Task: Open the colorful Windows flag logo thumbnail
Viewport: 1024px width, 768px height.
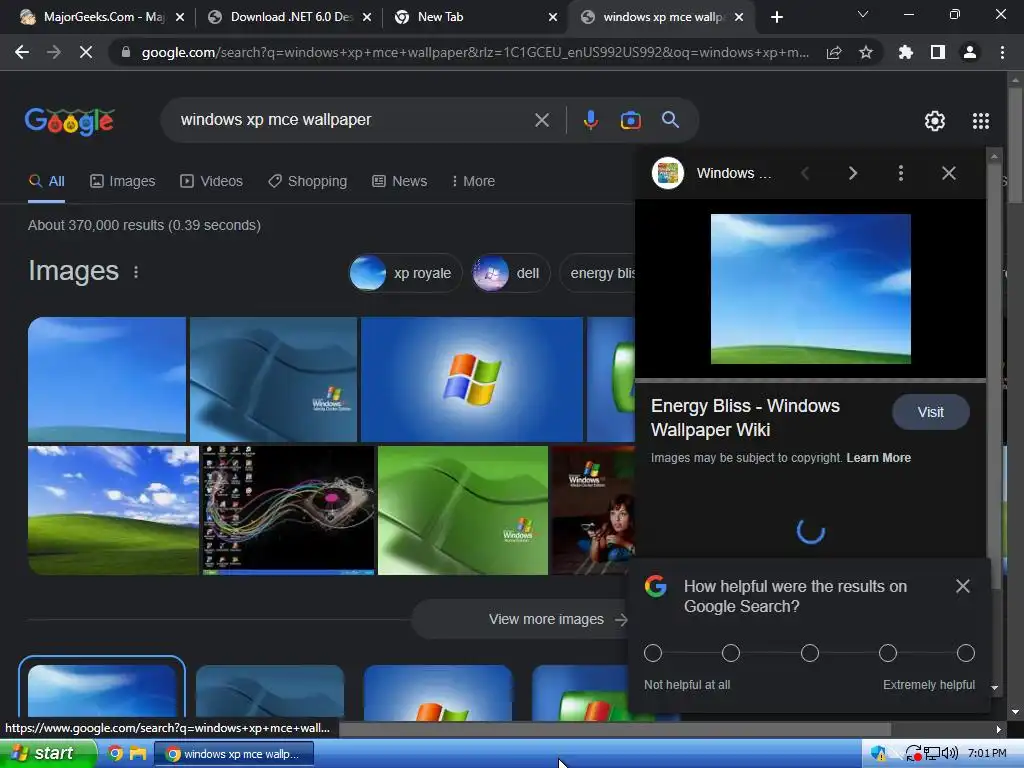Action: pyautogui.click(x=472, y=379)
